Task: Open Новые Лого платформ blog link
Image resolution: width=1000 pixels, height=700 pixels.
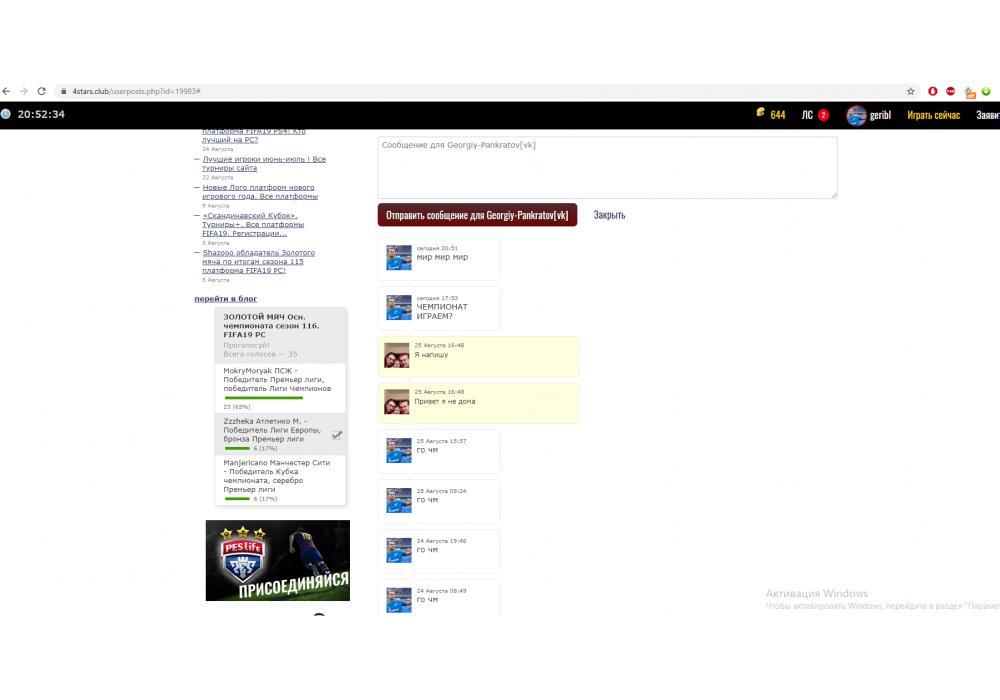Action: pos(260,192)
